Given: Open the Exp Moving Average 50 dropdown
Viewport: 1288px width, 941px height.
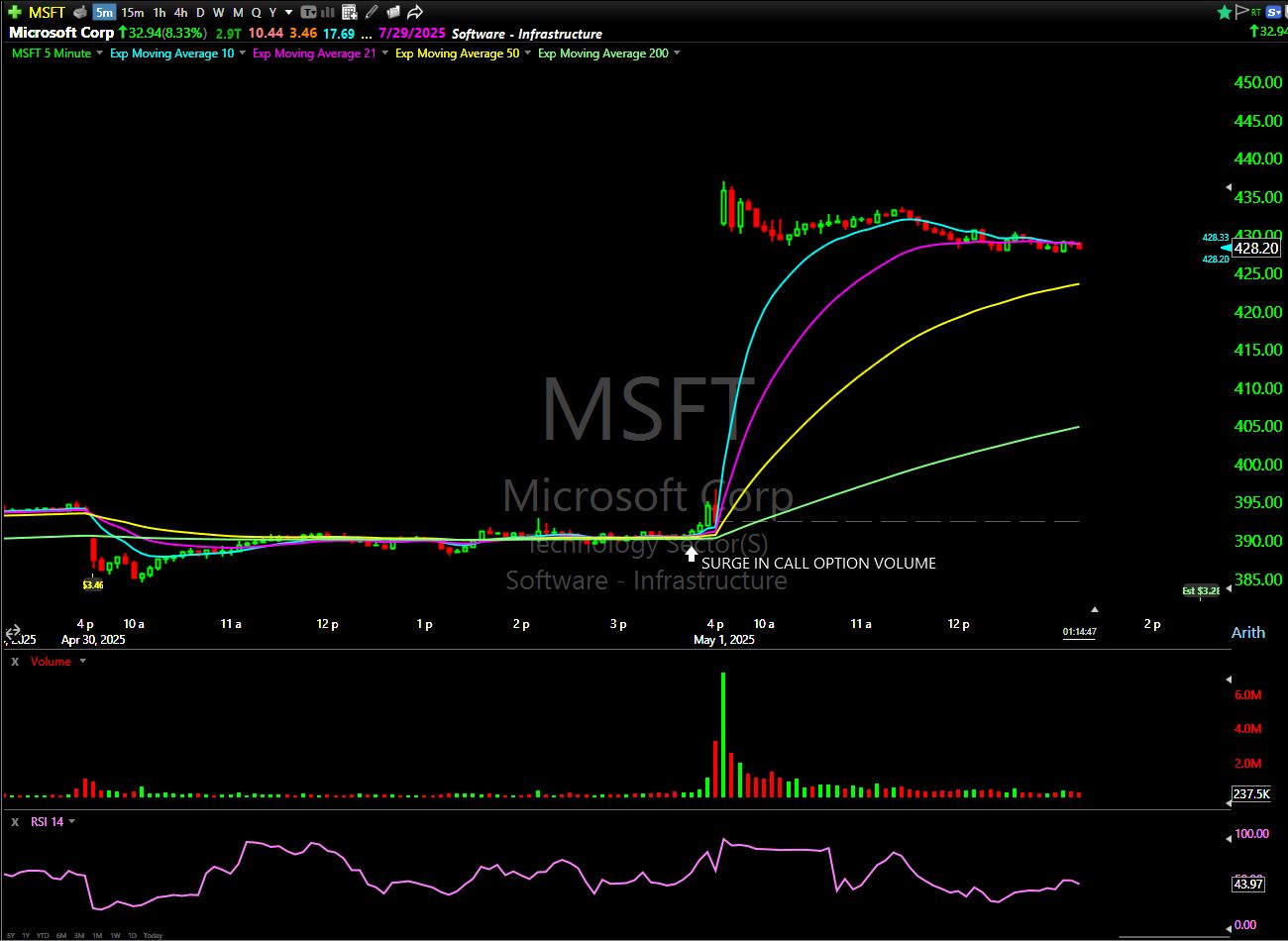Looking at the screenshot, I should point(527,53).
